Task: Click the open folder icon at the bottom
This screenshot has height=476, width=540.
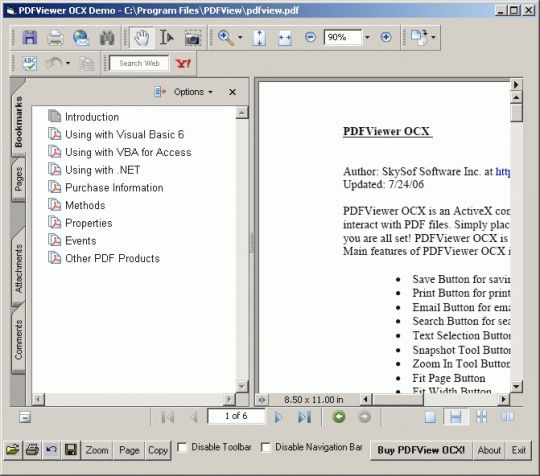Action: click(13, 450)
